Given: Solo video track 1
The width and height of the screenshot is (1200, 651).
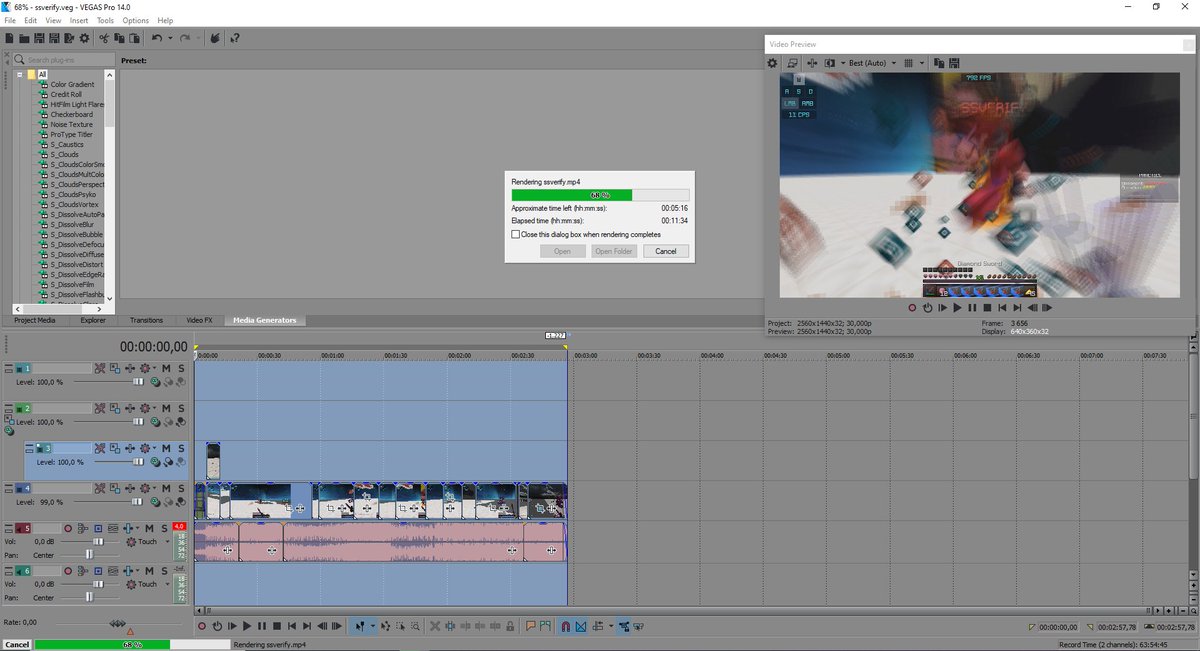Looking at the screenshot, I should [181, 368].
